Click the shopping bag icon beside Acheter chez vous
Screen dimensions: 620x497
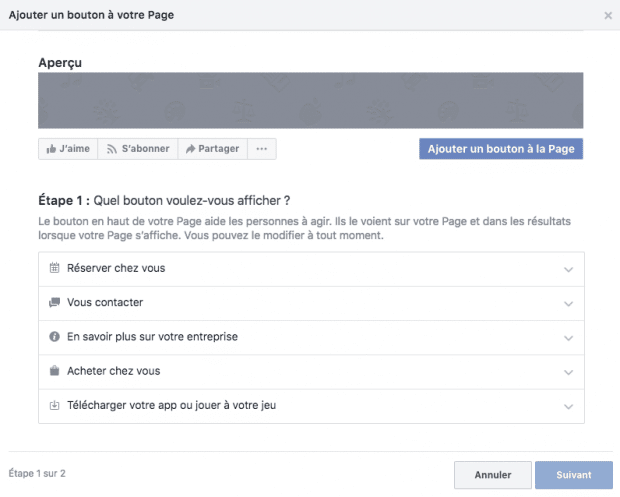tap(55, 371)
